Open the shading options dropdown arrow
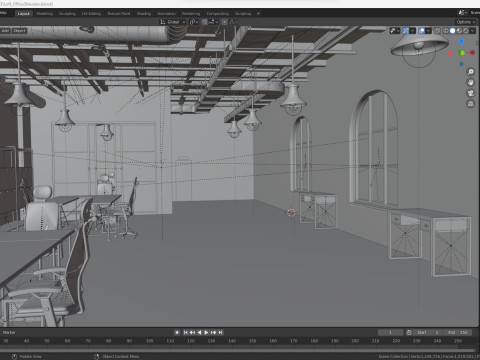The width and height of the screenshot is (480, 360). (x=473, y=31)
